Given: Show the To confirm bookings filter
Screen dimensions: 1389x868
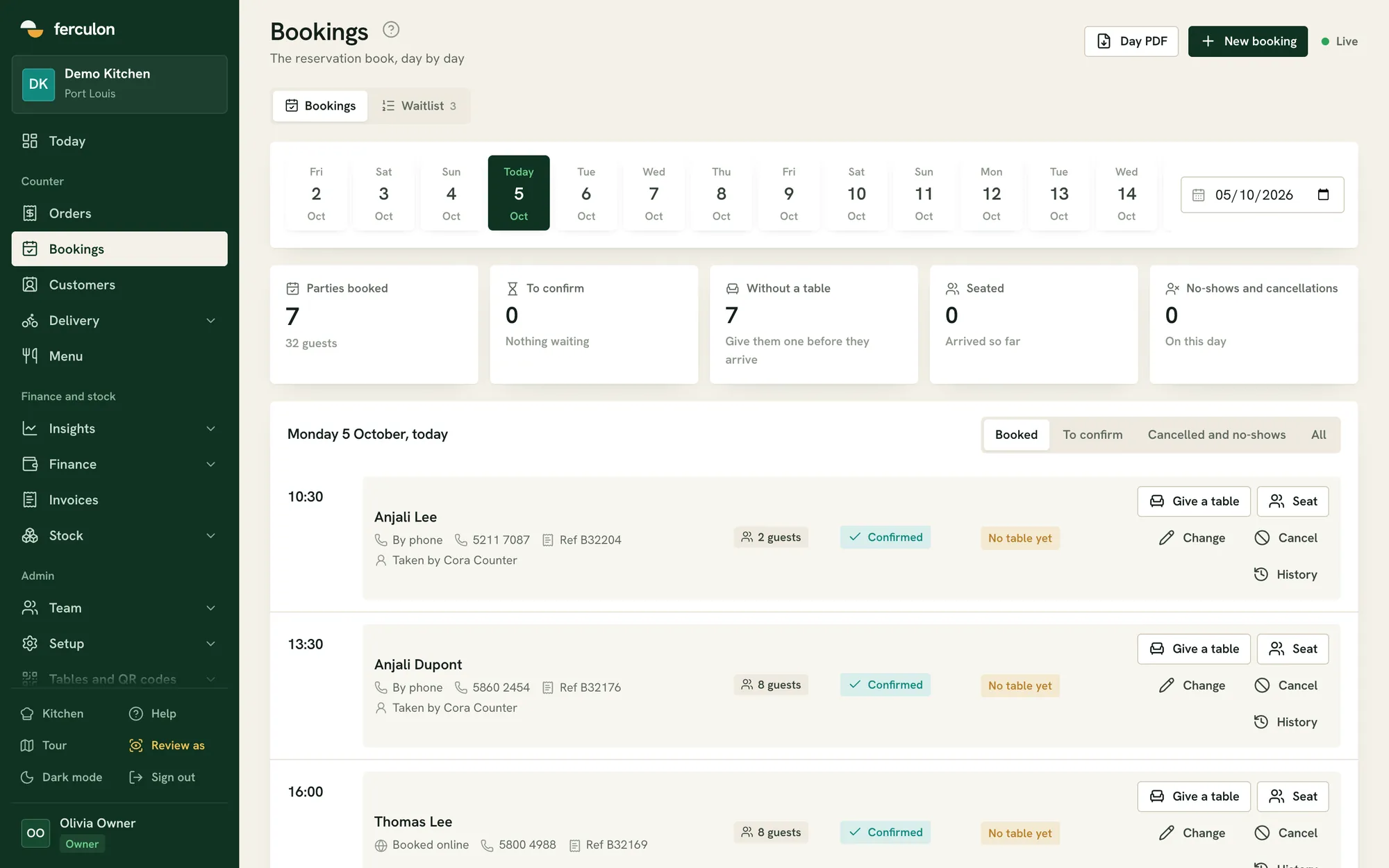Looking at the screenshot, I should (x=1092, y=435).
